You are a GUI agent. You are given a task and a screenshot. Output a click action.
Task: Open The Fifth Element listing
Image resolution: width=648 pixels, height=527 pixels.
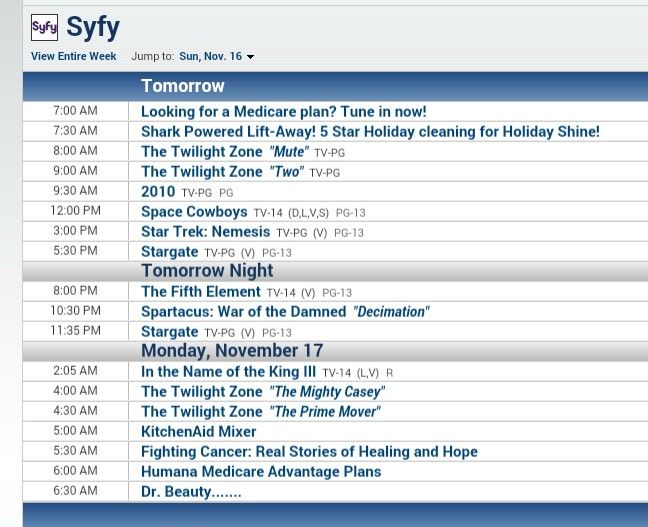pos(201,292)
